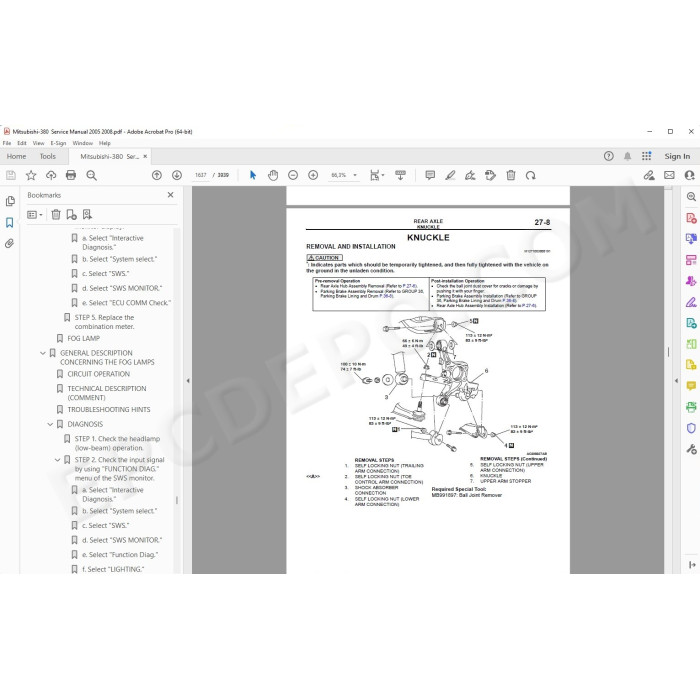Image resolution: width=700 pixels, height=700 pixels.
Task: Click the scrolling mode icon
Action: coord(400,175)
